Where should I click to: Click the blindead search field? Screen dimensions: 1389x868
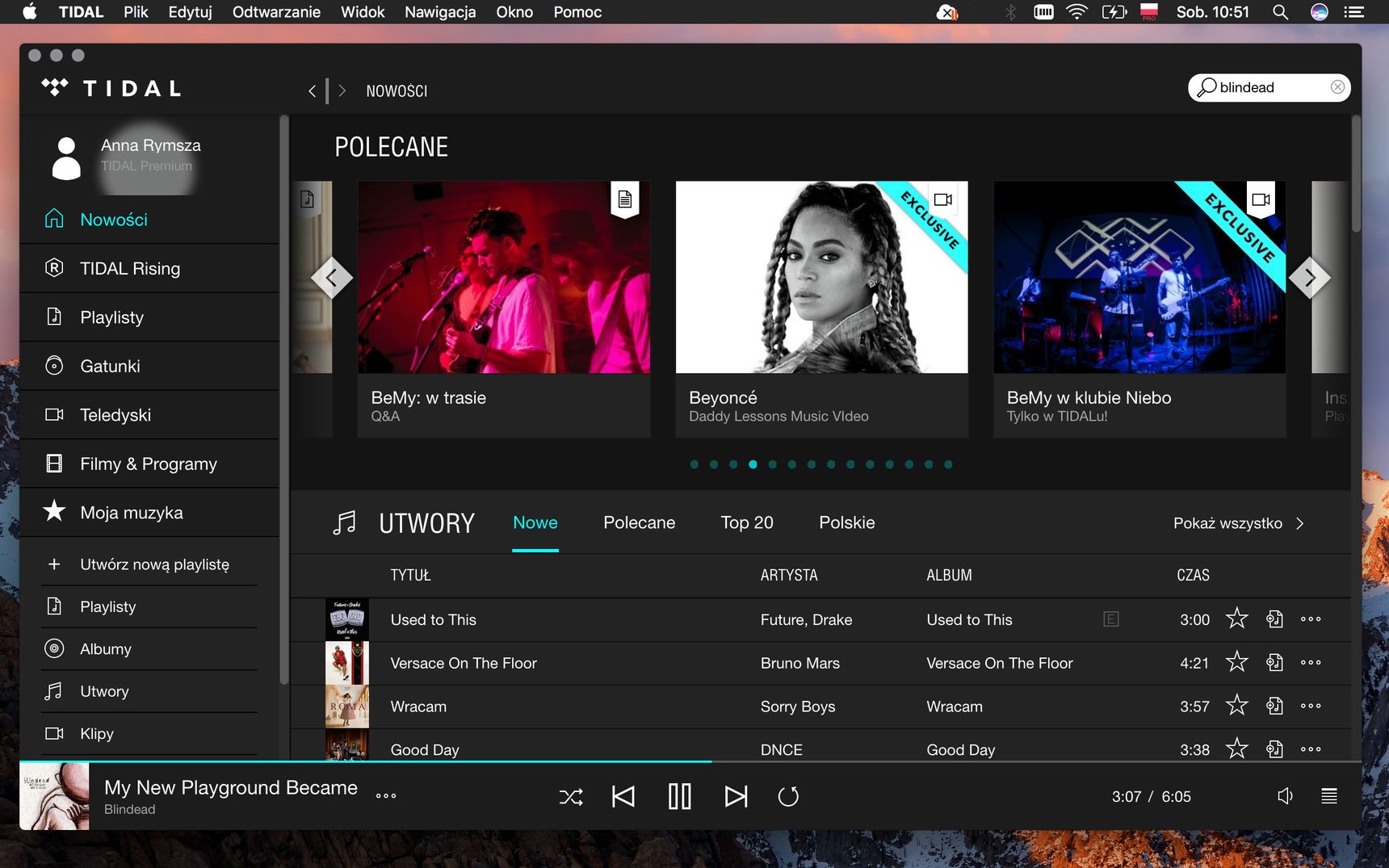[1269, 87]
